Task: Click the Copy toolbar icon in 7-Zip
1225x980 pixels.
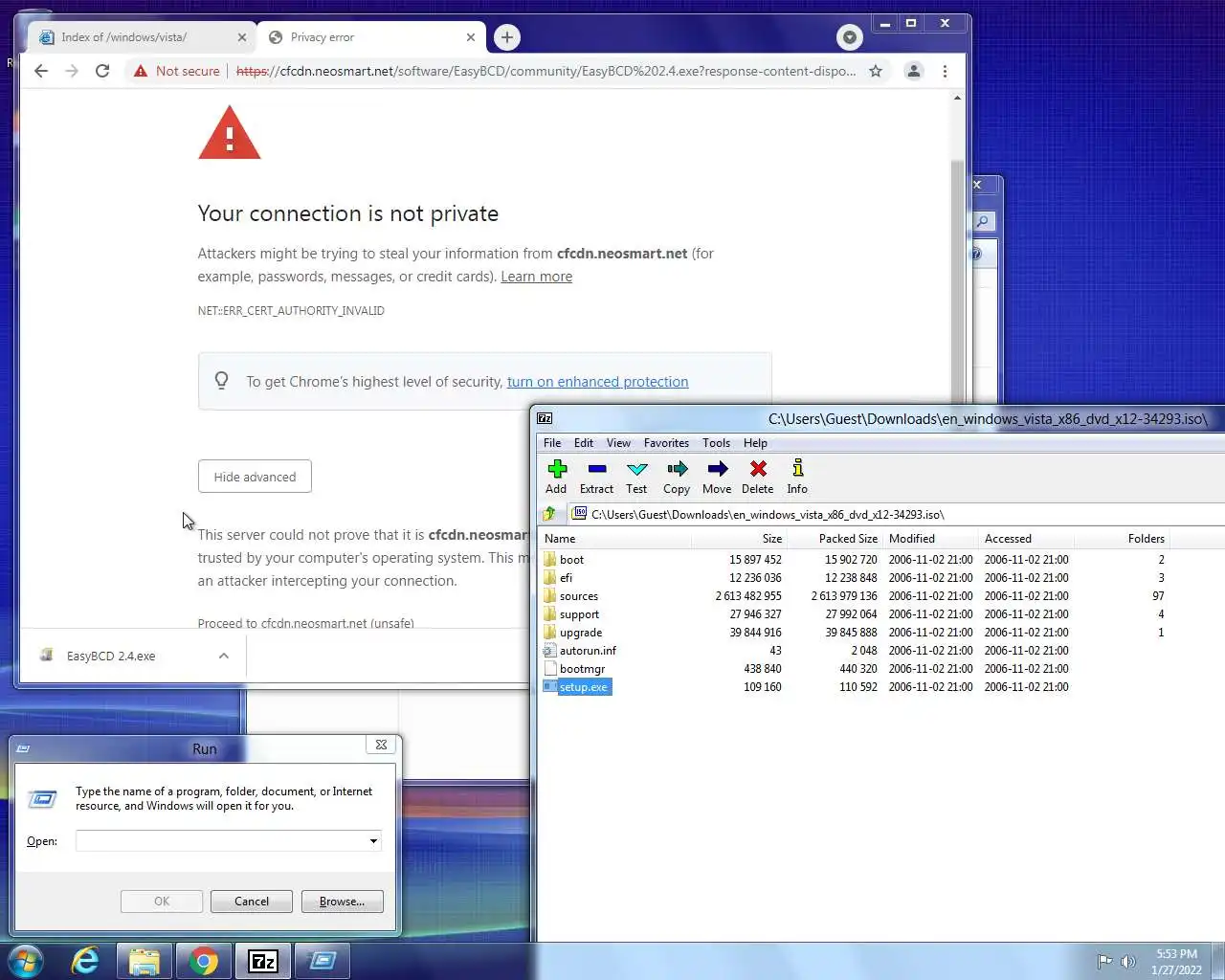Action: (677, 476)
